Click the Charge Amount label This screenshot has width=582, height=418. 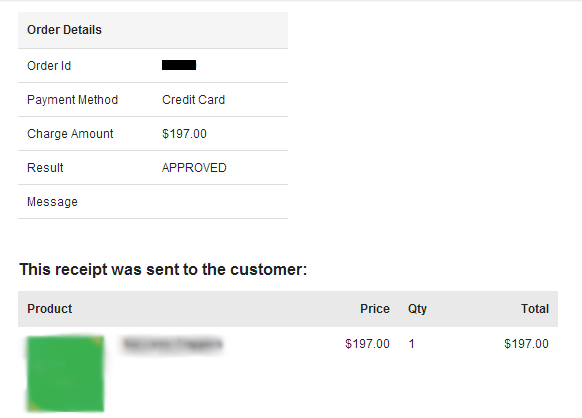(x=70, y=134)
